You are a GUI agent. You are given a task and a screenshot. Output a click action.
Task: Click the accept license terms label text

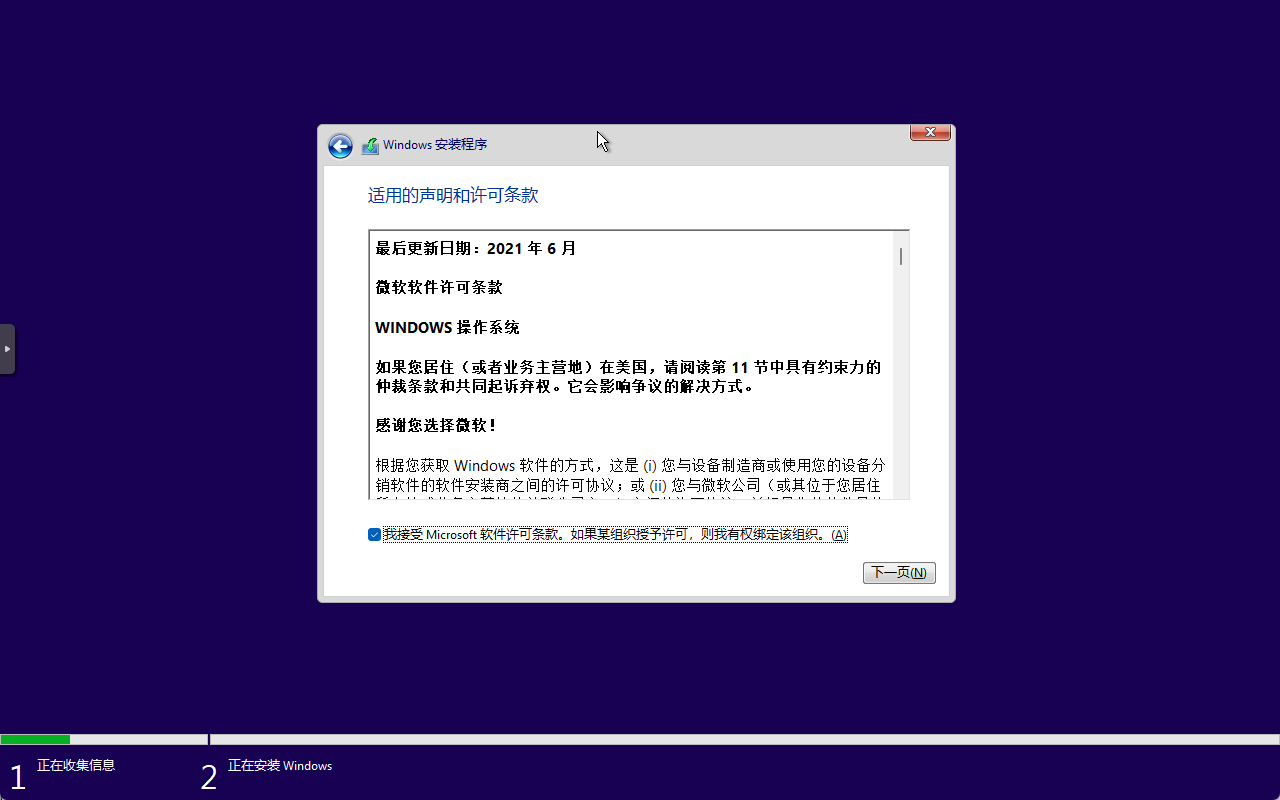coord(615,535)
